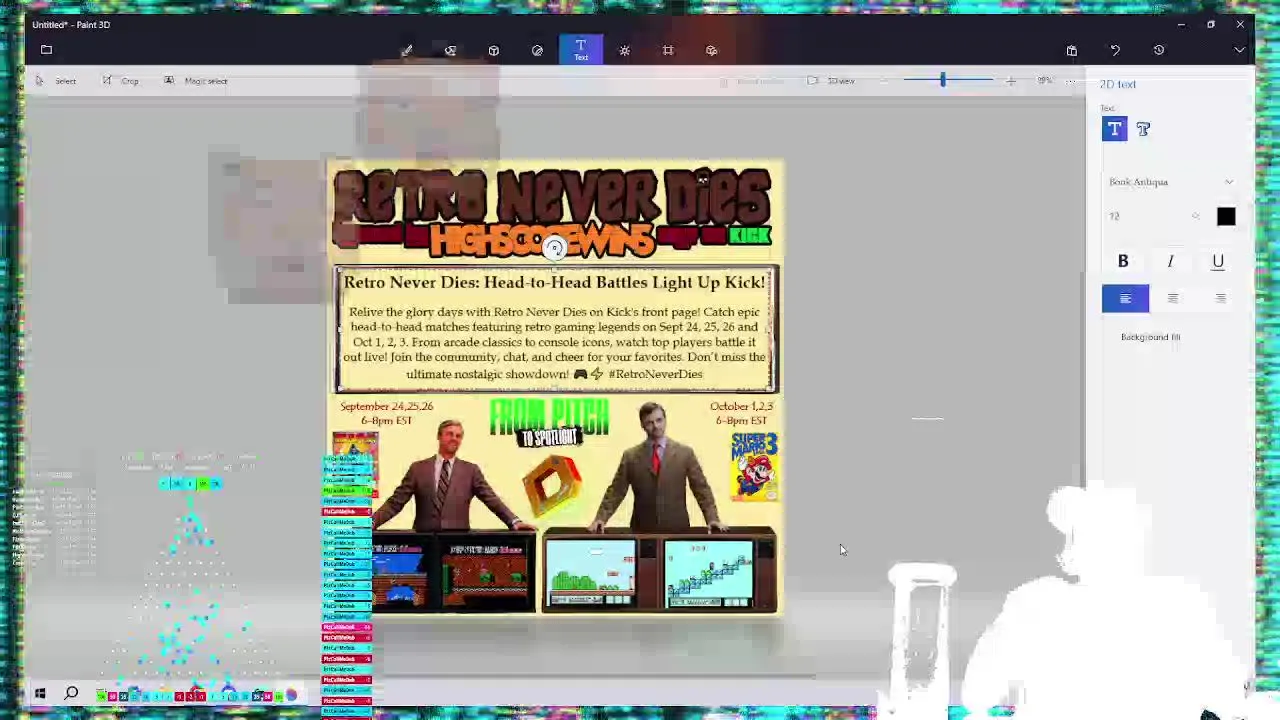Choose the Crop tool
1280x720 pixels.
[121, 81]
